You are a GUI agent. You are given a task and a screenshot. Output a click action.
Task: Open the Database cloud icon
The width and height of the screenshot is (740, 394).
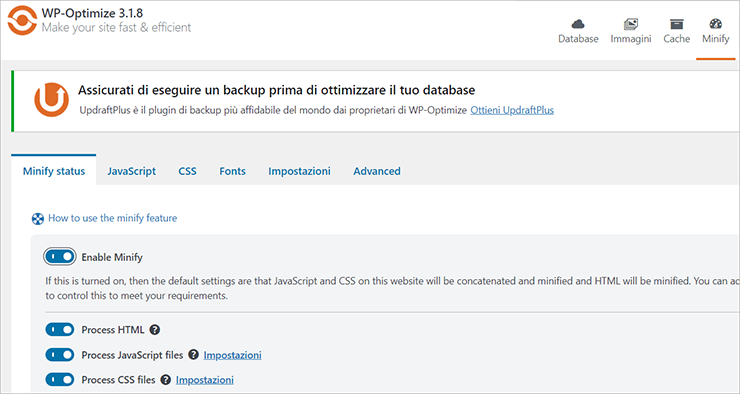pyautogui.click(x=578, y=24)
